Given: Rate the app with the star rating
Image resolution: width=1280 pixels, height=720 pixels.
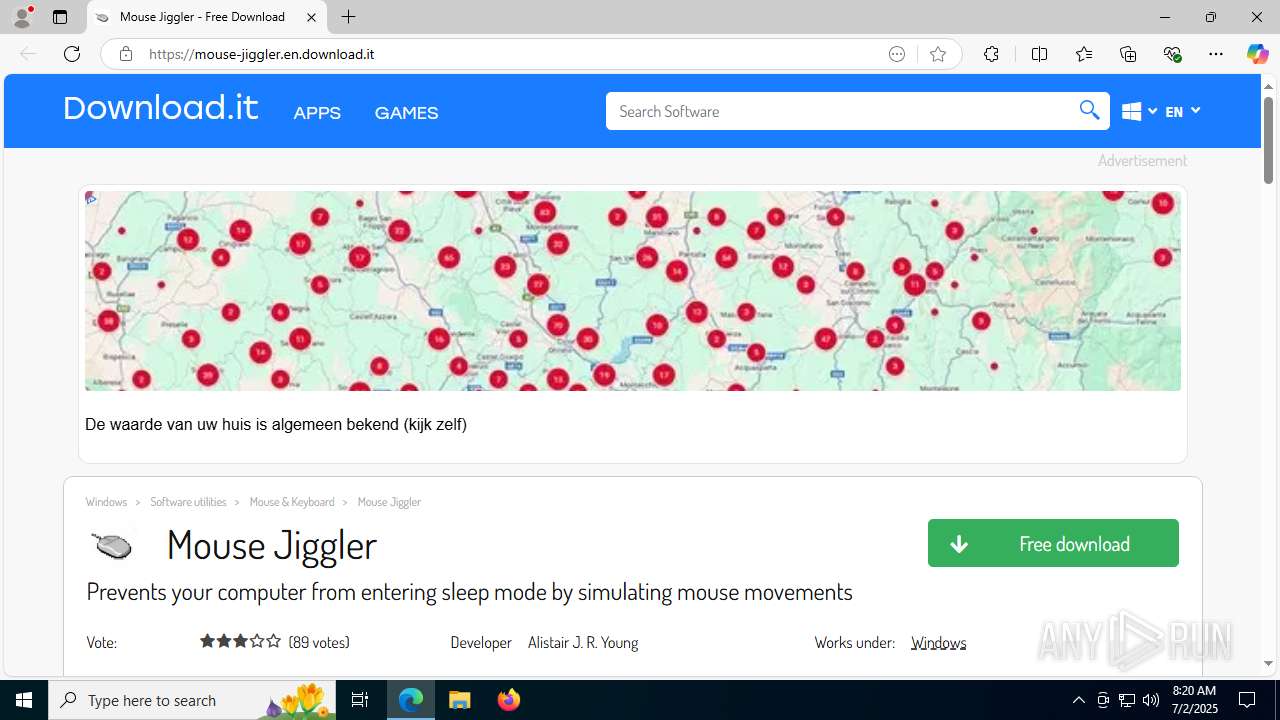Looking at the screenshot, I should (240, 641).
